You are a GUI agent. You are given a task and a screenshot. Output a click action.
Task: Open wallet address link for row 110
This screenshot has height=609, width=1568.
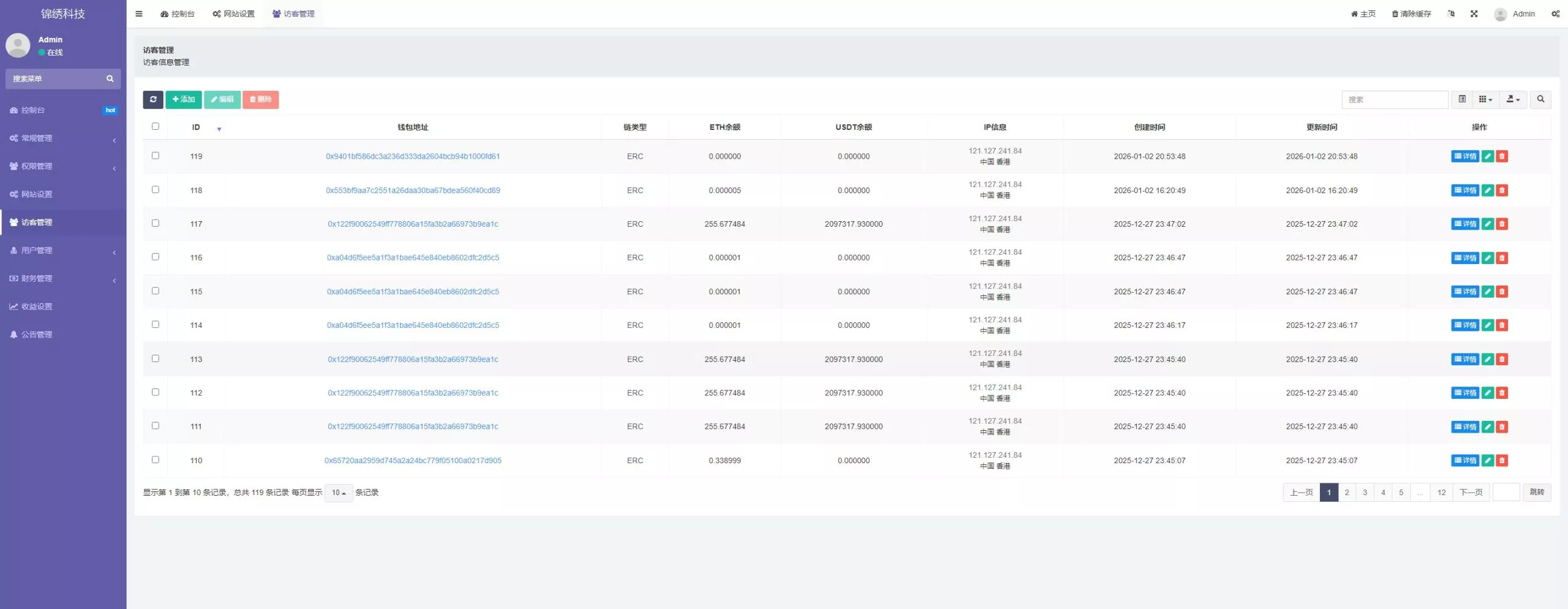tap(413, 461)
